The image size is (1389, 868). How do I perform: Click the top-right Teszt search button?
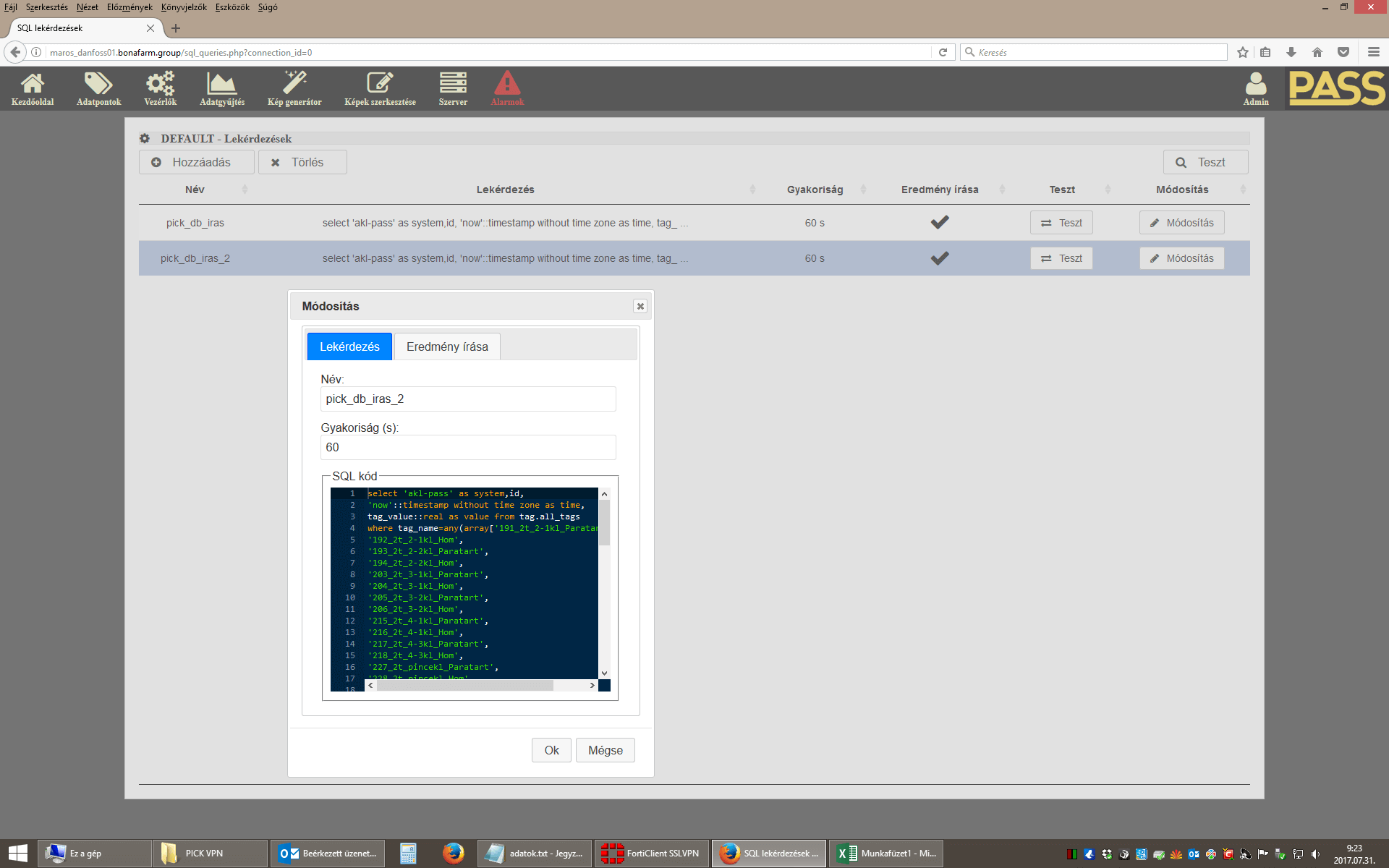(x=1205, y=162)
